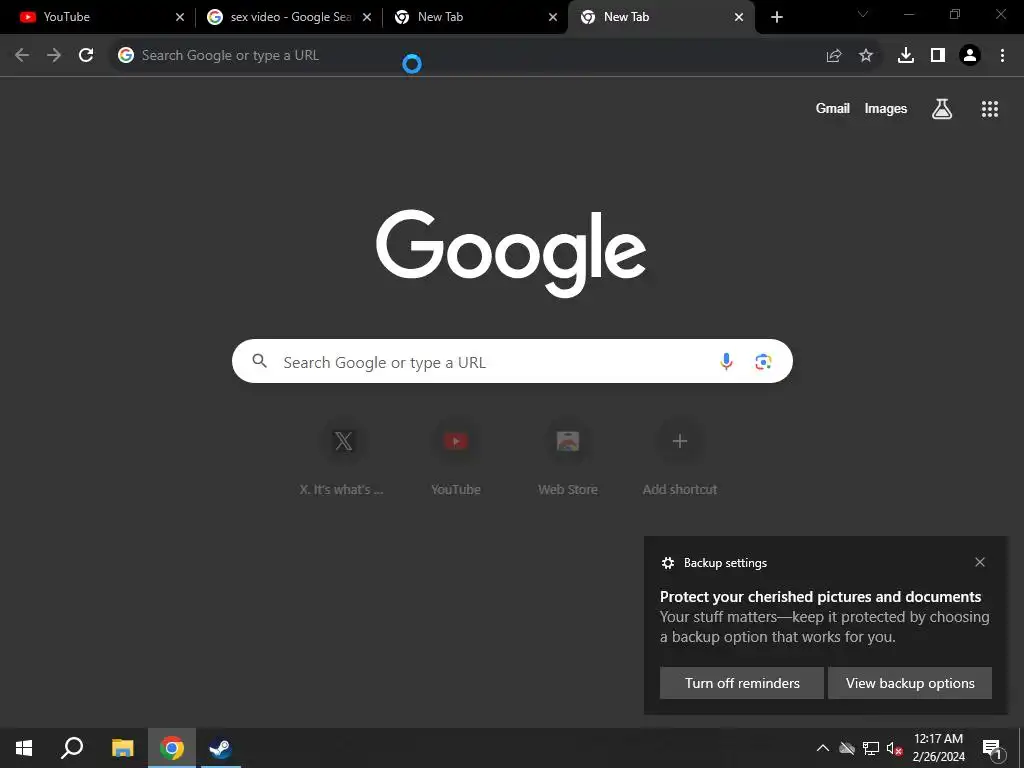This screenshot has width=1024, height=768.
Task: Close the YouTube tab
Action: pyautogui.click(x=180, y=17)
